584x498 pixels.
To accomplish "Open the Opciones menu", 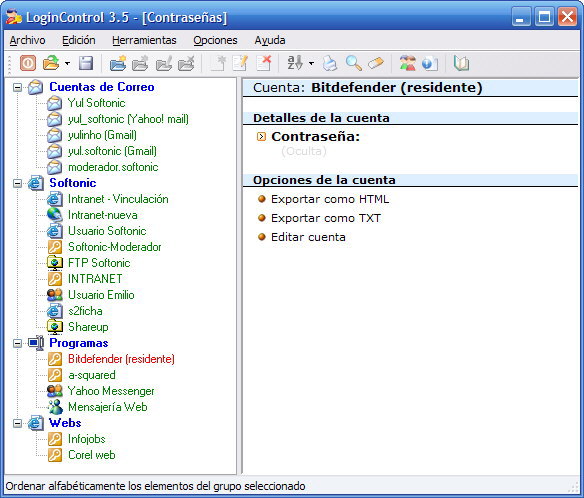I will coord(215,40).
